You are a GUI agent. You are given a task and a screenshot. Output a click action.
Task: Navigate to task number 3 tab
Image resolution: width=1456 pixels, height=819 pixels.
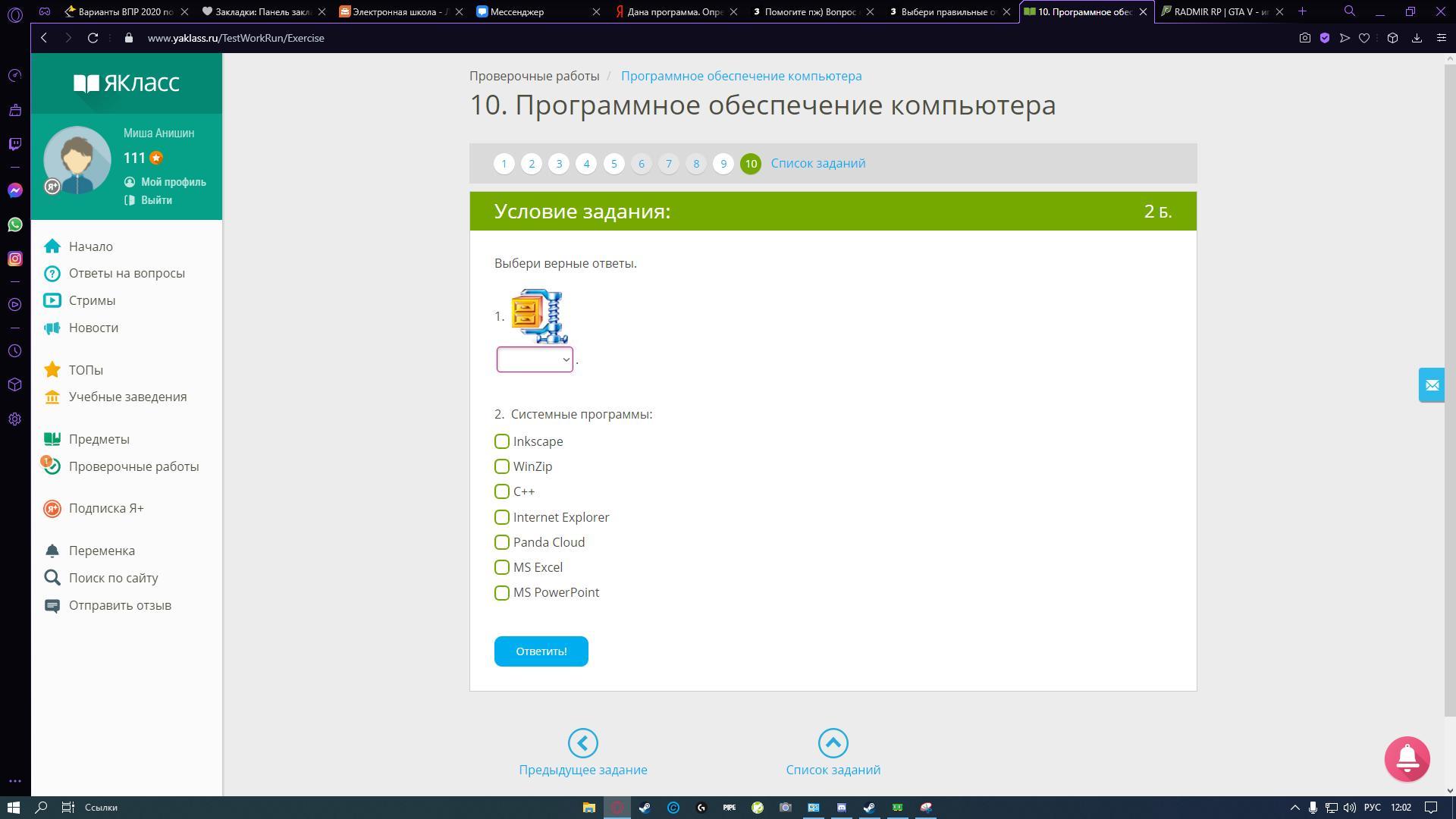559,163
